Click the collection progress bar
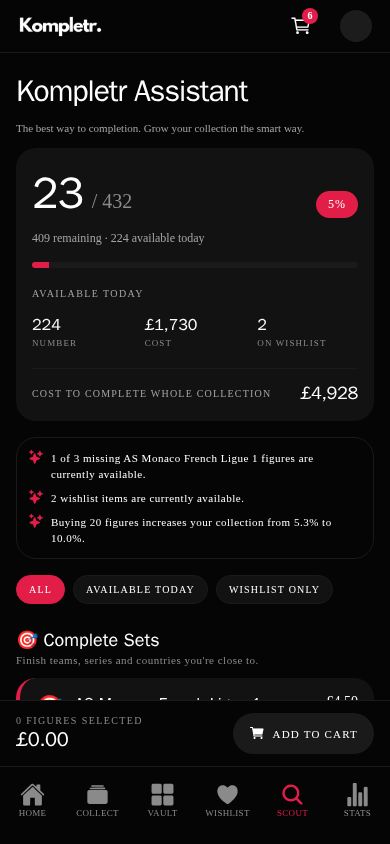This screenshot has width=390, height=844. pos(195,265)
